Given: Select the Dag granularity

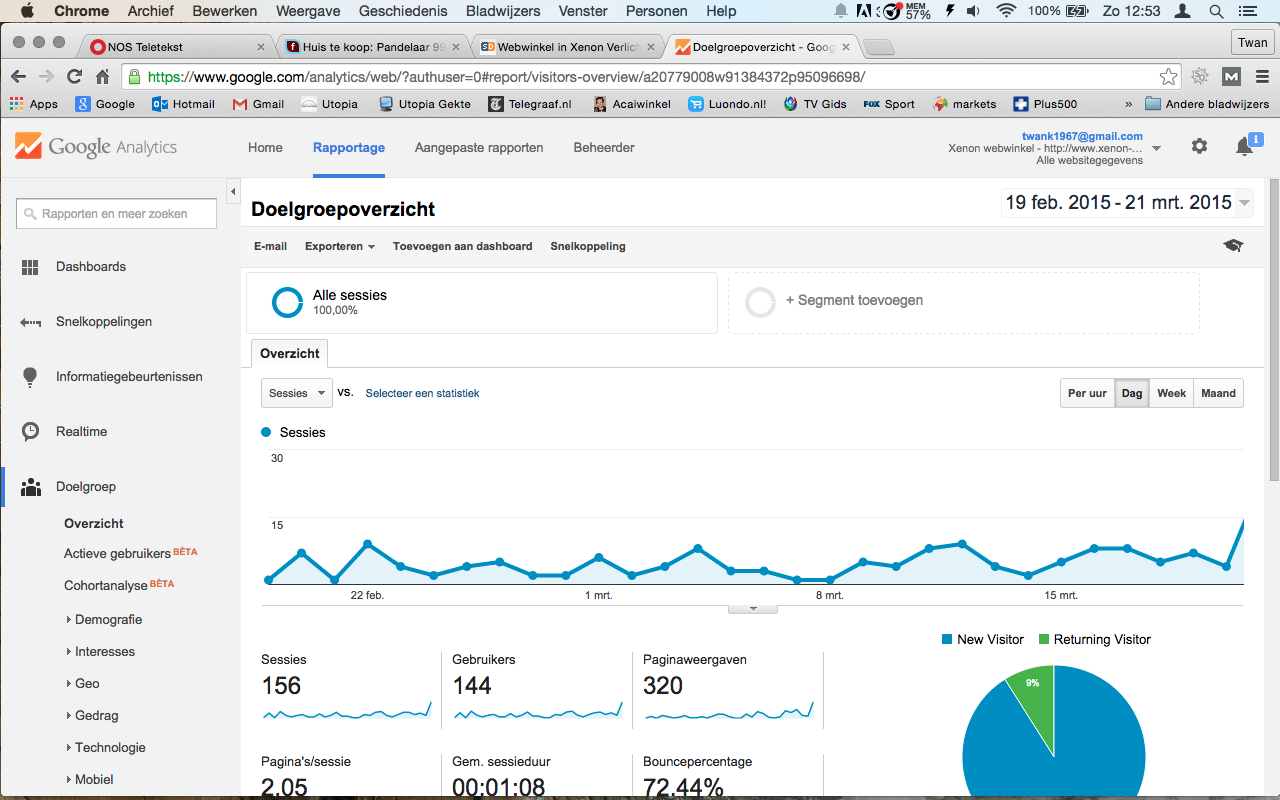Looking at the screenshot, I should pyautogui.click(x=1132, y=393).
